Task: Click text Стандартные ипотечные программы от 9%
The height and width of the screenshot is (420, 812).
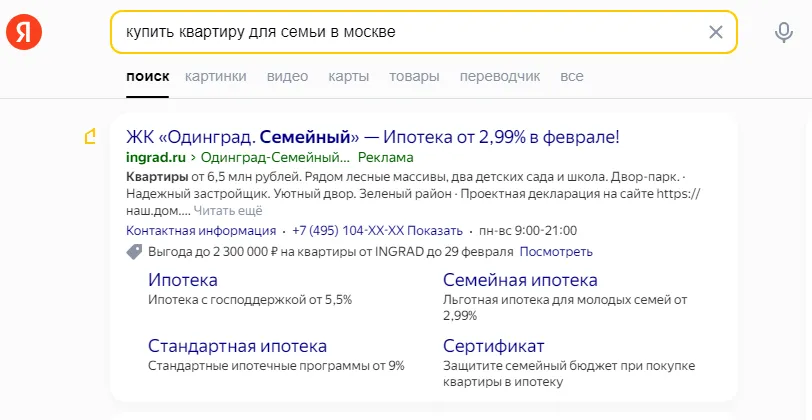Action: pyautogui.click(x=276, y=366)
